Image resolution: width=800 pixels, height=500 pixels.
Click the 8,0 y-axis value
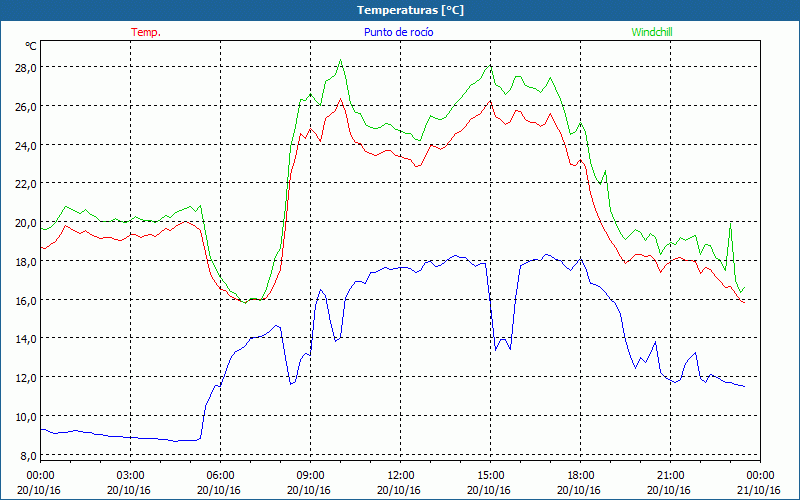click(x=28, y=455)
